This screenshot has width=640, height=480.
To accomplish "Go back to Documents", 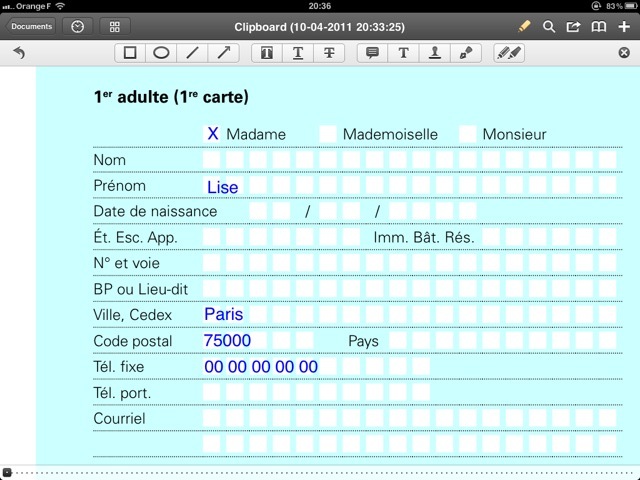I will (32, 27).
